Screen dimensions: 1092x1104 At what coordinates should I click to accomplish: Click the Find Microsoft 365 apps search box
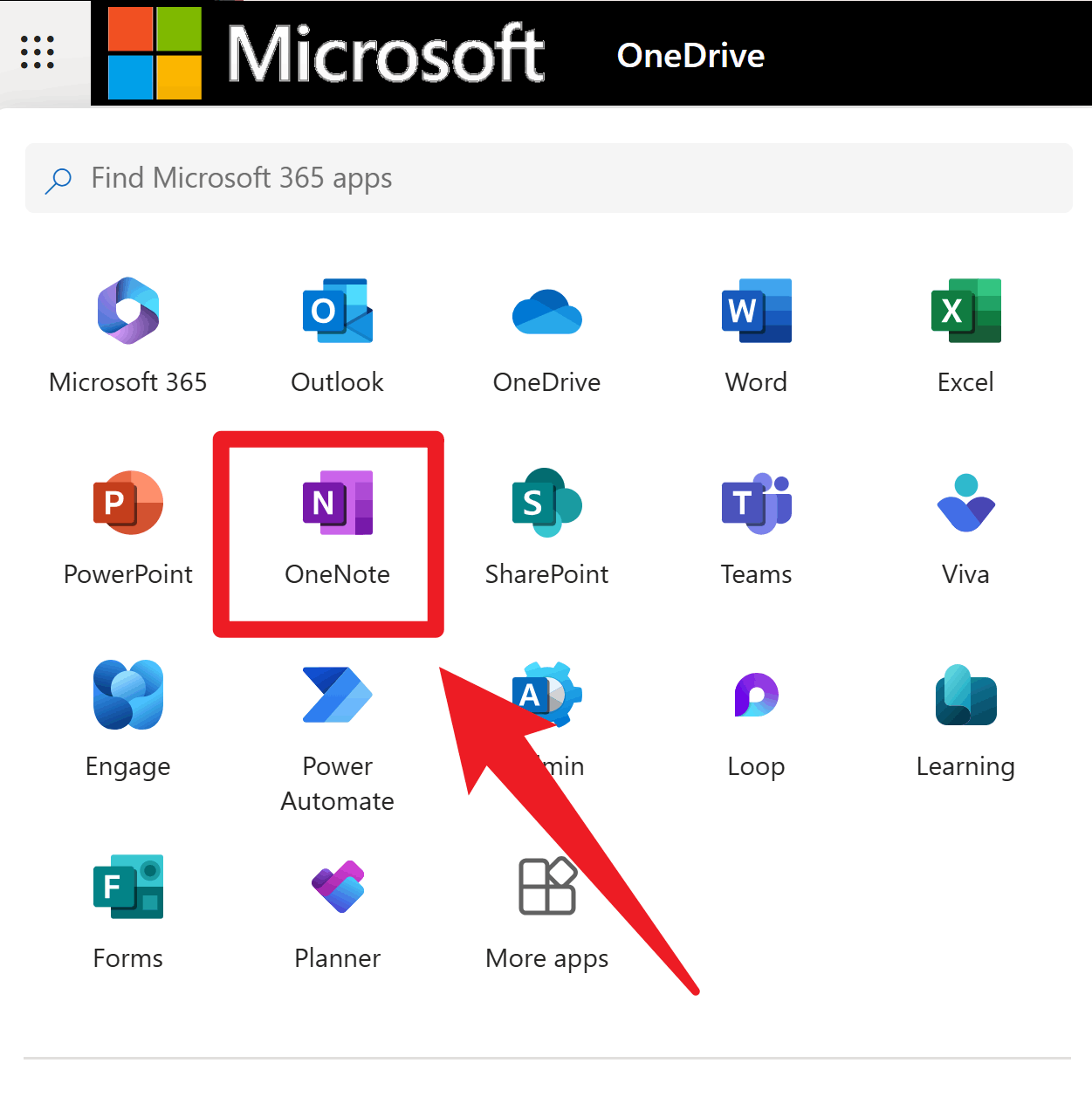548,178
